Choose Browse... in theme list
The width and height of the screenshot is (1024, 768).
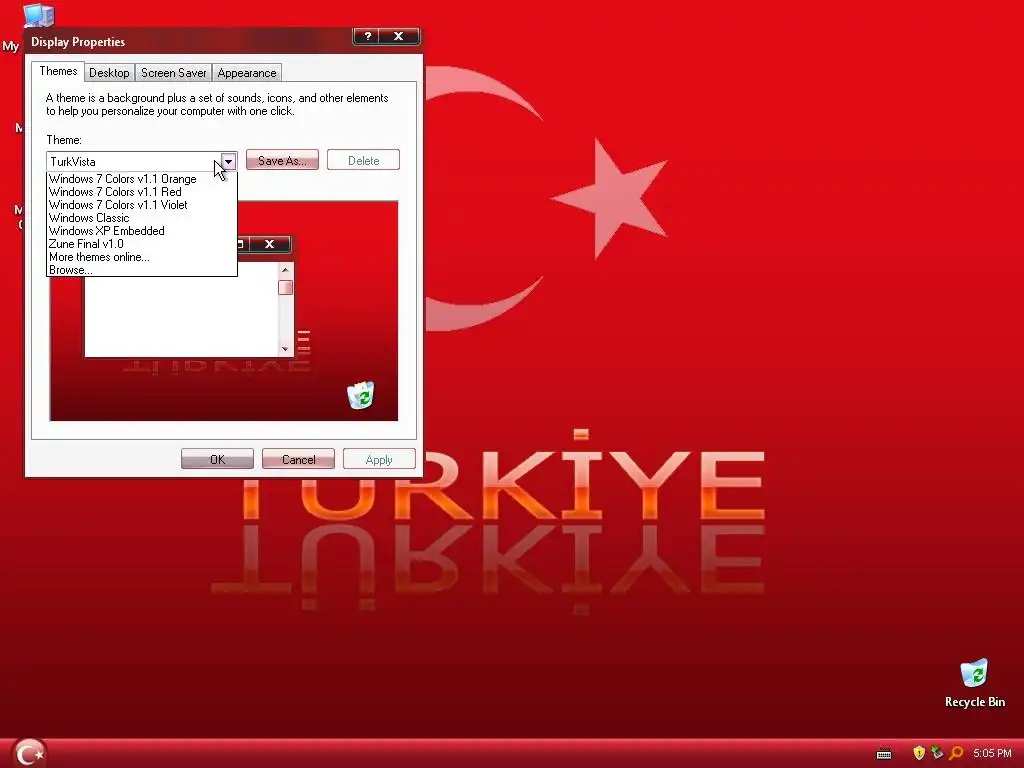tap(142, 270)
